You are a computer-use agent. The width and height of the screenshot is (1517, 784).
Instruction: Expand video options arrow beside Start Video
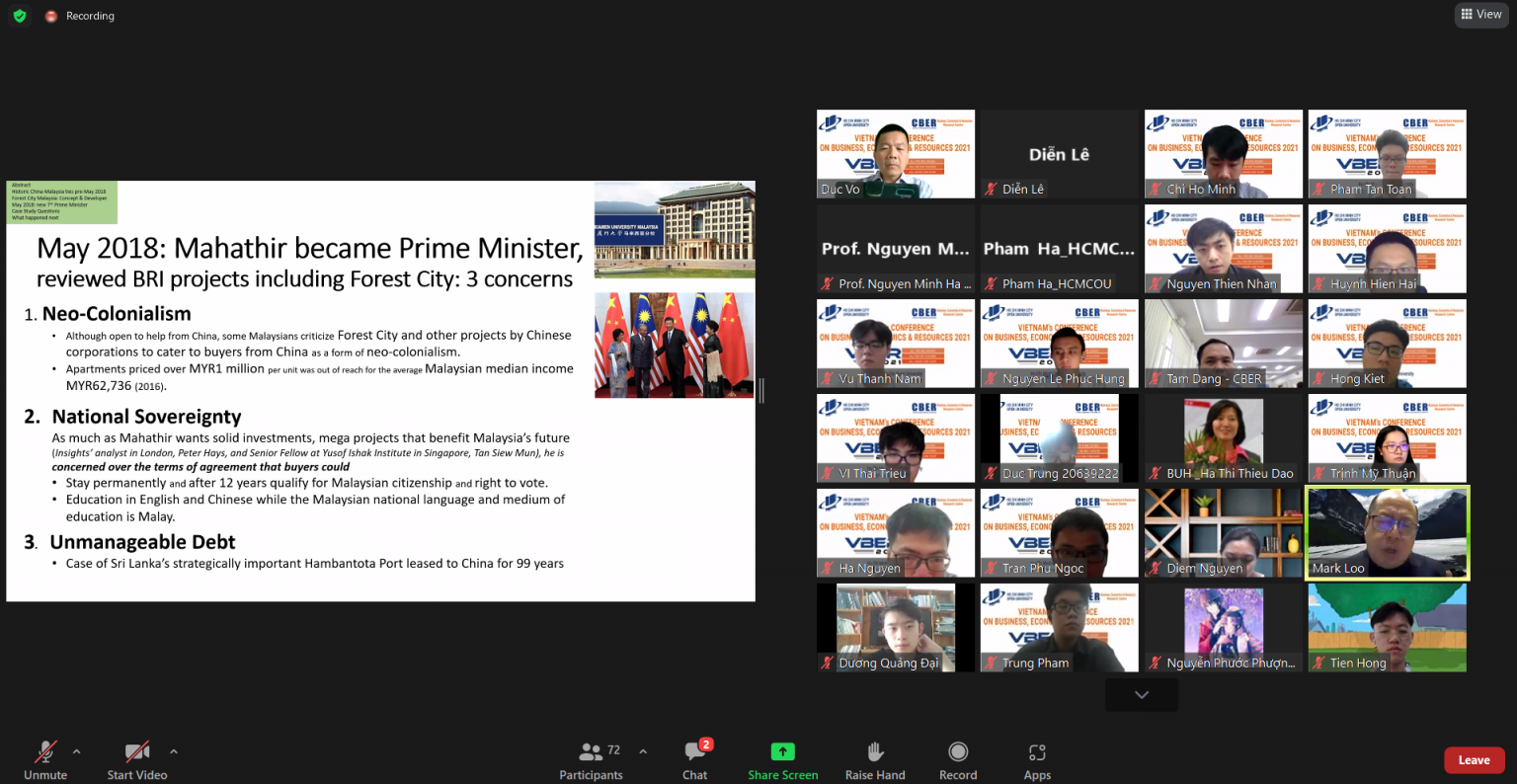(174, 751)
